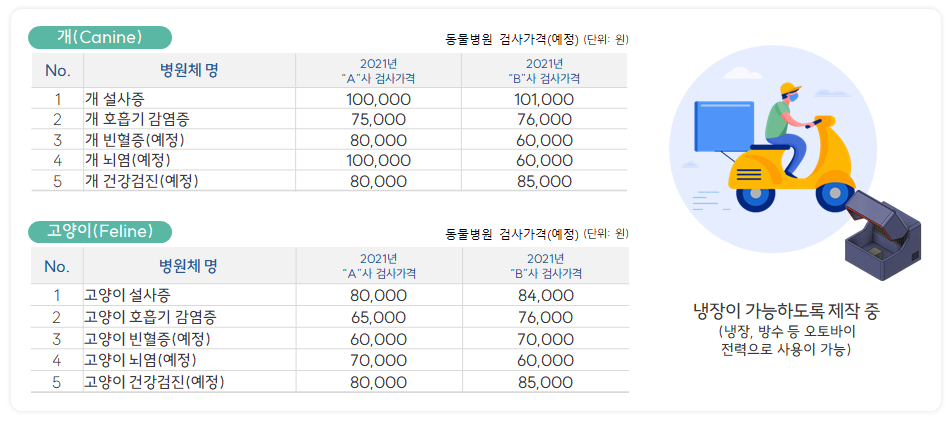
Task: Click the canine table 병원체 명 header
Action: 189,70
